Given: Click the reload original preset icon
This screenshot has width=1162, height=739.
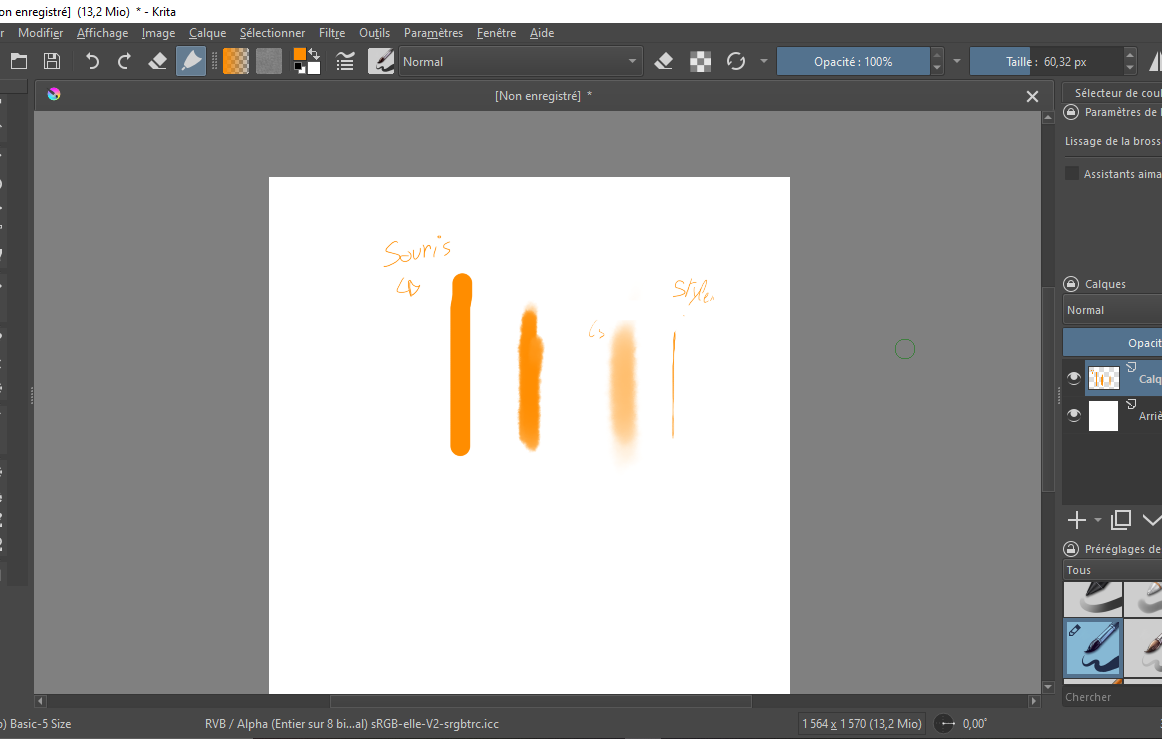Looking at the screenshot, I should click(735, 60).
